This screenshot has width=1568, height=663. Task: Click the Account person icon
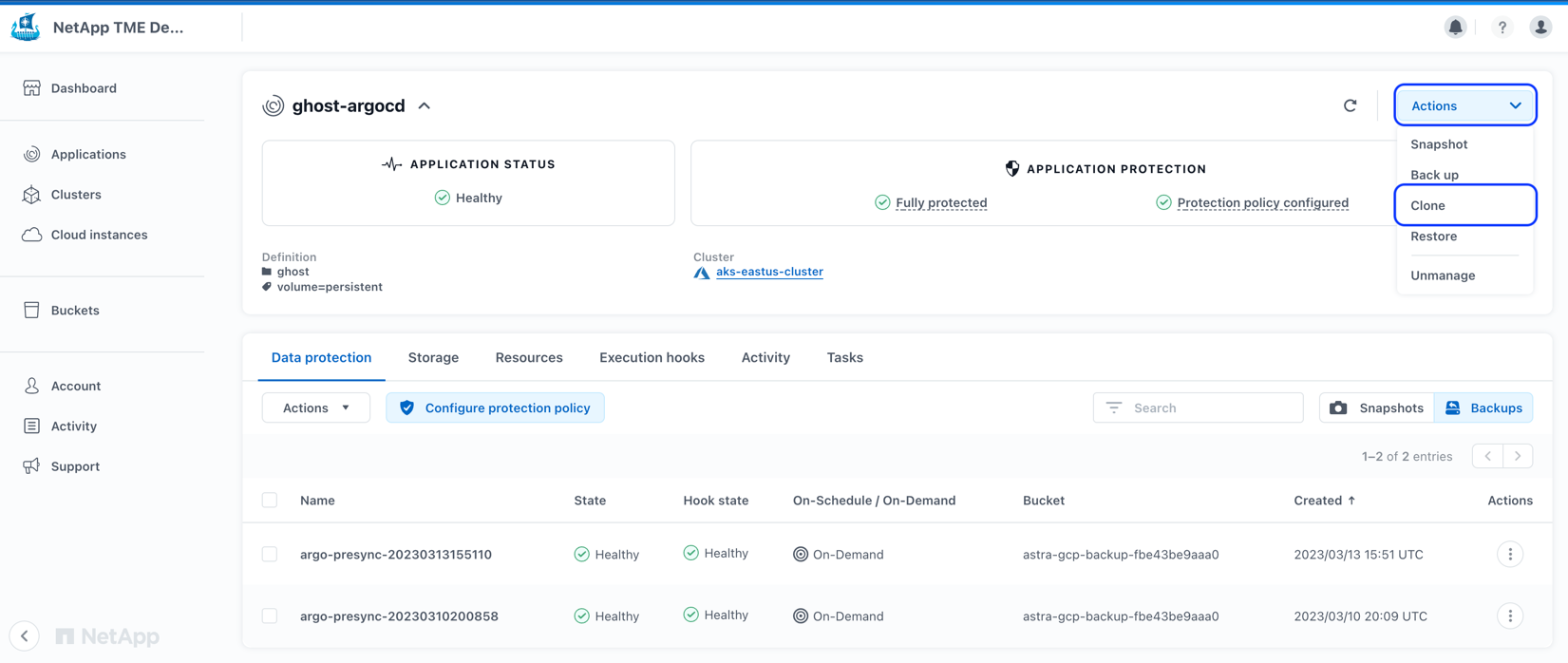click(31, 386)
